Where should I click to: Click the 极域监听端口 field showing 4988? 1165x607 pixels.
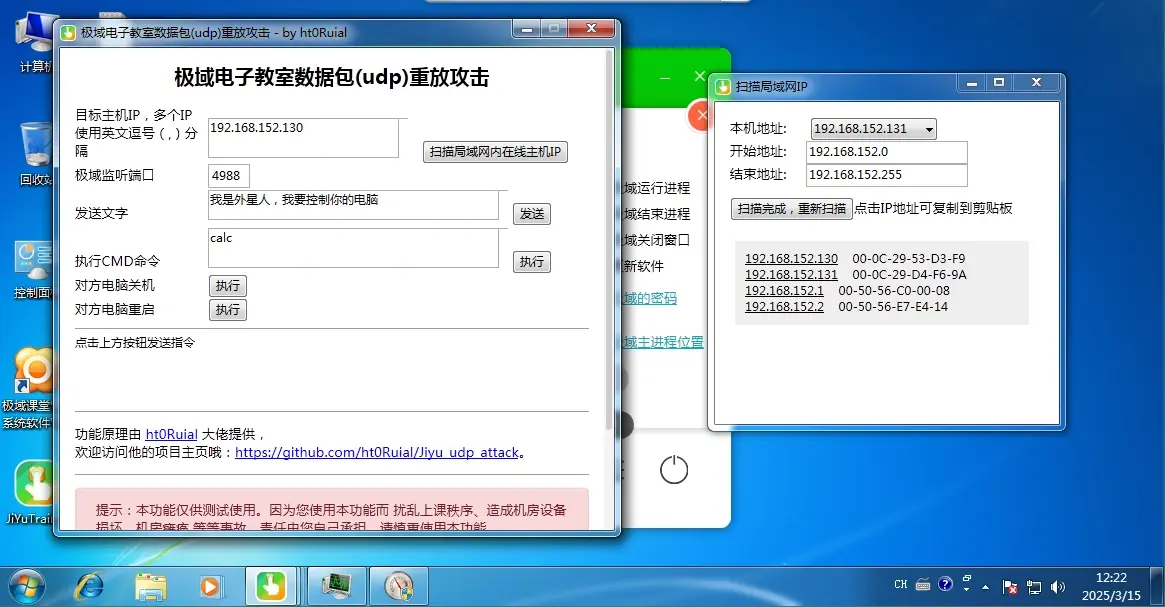pos(228,175)
